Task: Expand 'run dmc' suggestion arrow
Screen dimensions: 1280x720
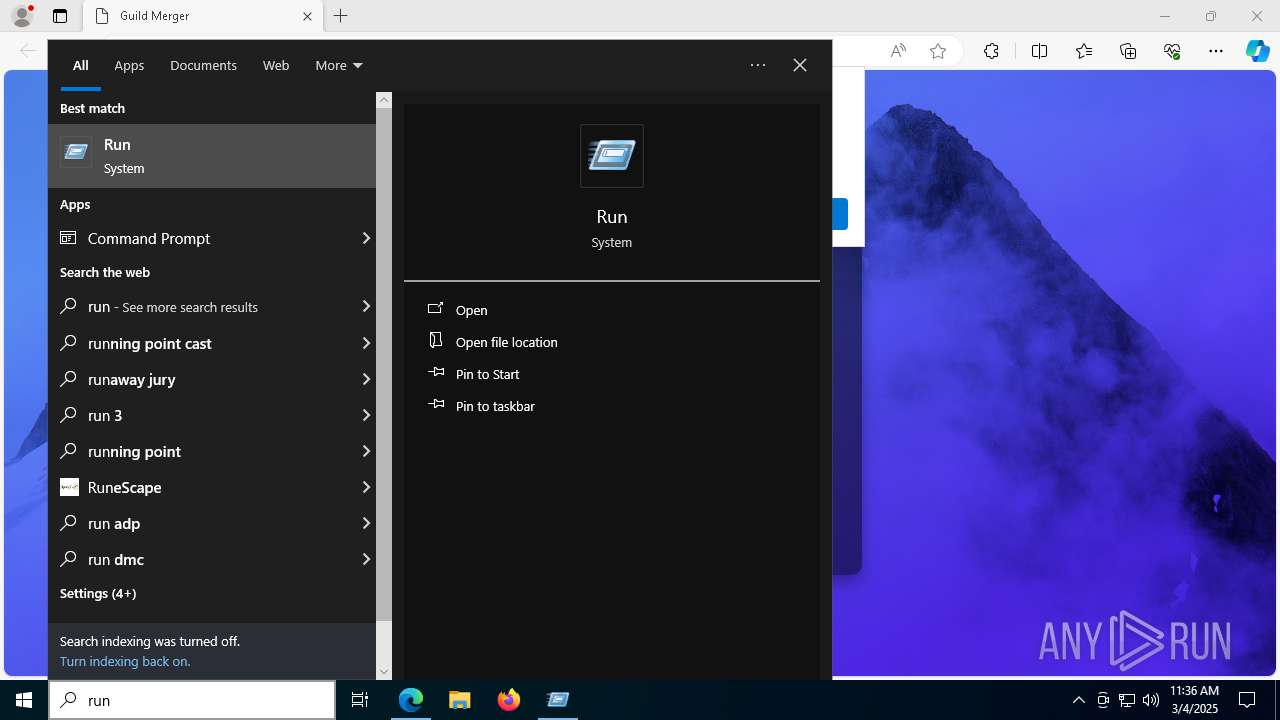Action: 366,559
